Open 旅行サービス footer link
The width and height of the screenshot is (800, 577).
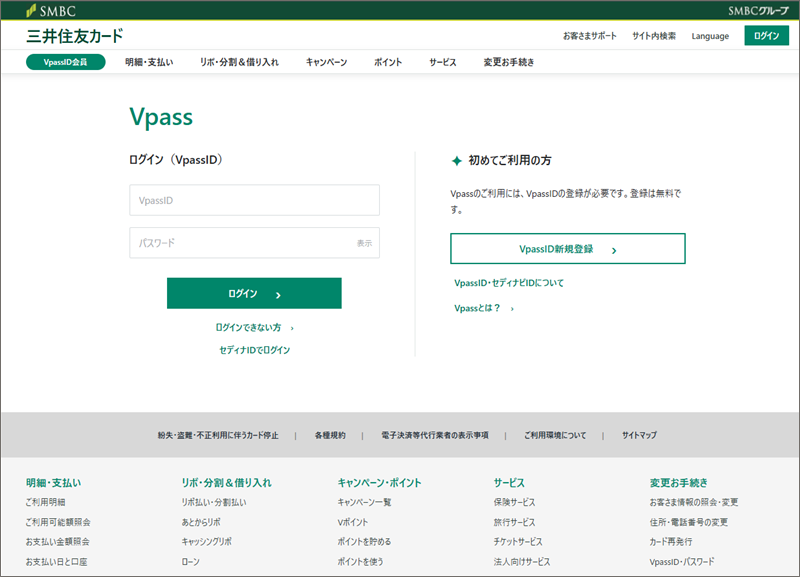[514, 522]
